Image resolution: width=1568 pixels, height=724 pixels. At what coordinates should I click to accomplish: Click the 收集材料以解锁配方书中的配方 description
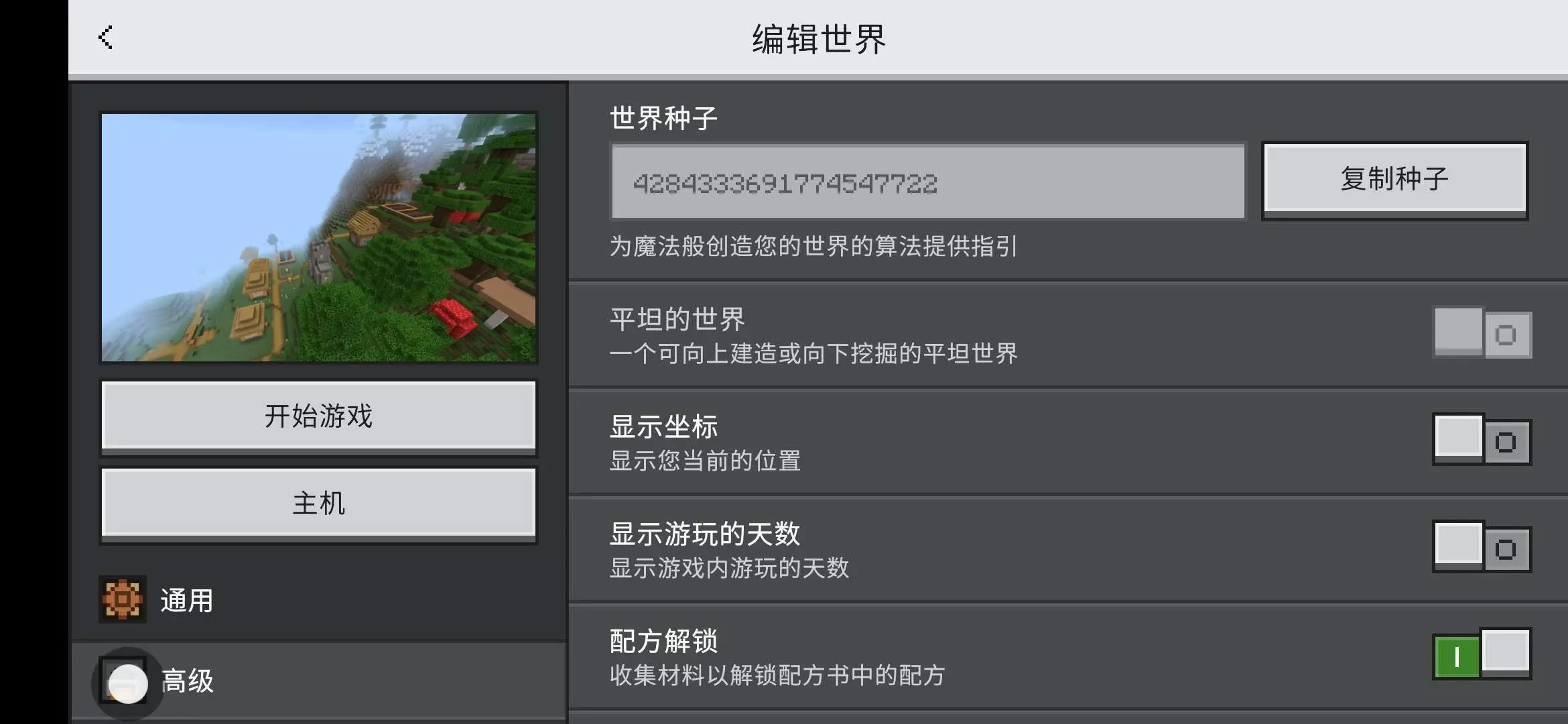[777, 675]
